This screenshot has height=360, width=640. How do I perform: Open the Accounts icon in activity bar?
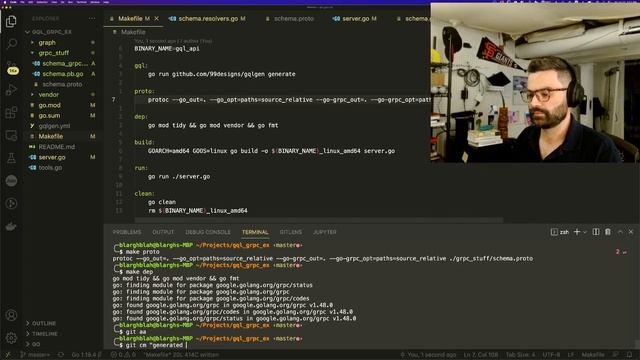11,315
